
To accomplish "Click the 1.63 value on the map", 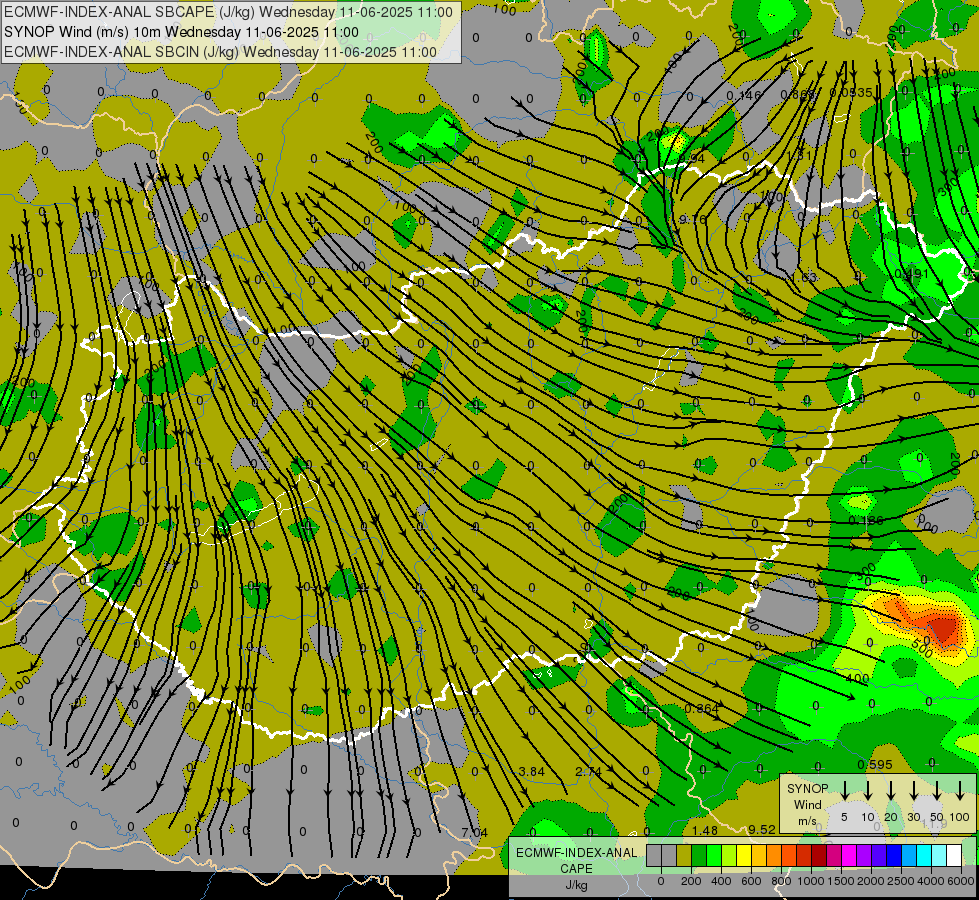I will click(x=804, y=277).
